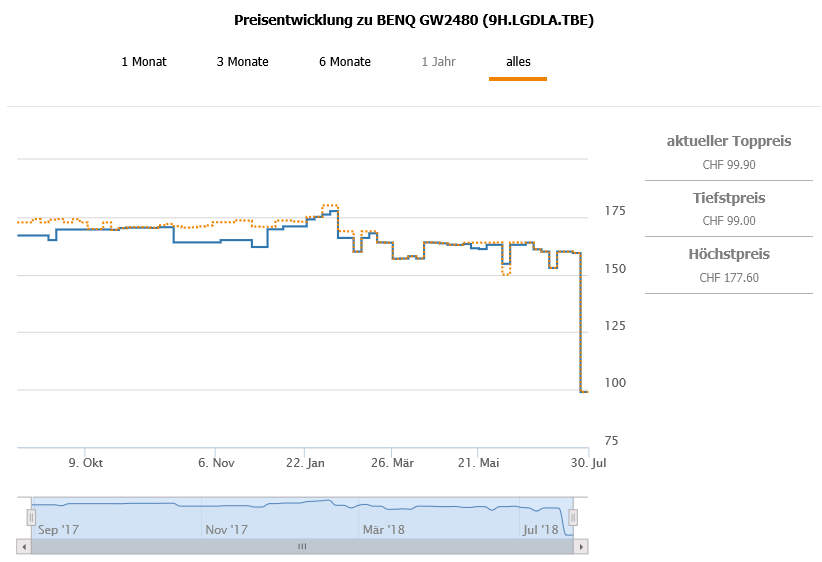Viewport: 822px width, 562px height.
Task: Click the chart title Preisentwicklung zu BENQ GW2480
Action: 414,20
